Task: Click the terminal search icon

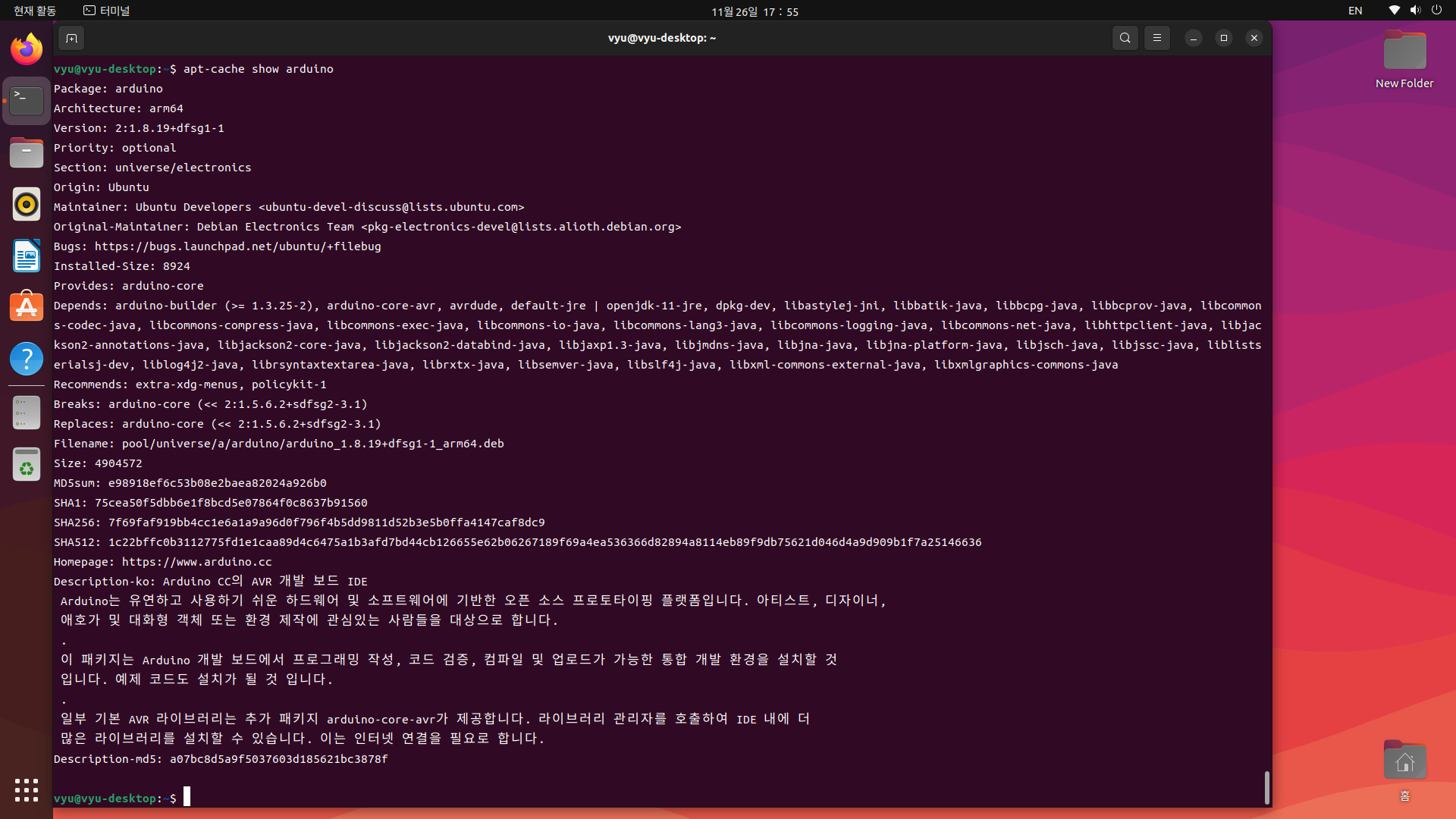Action: [x=1125, y=38]
